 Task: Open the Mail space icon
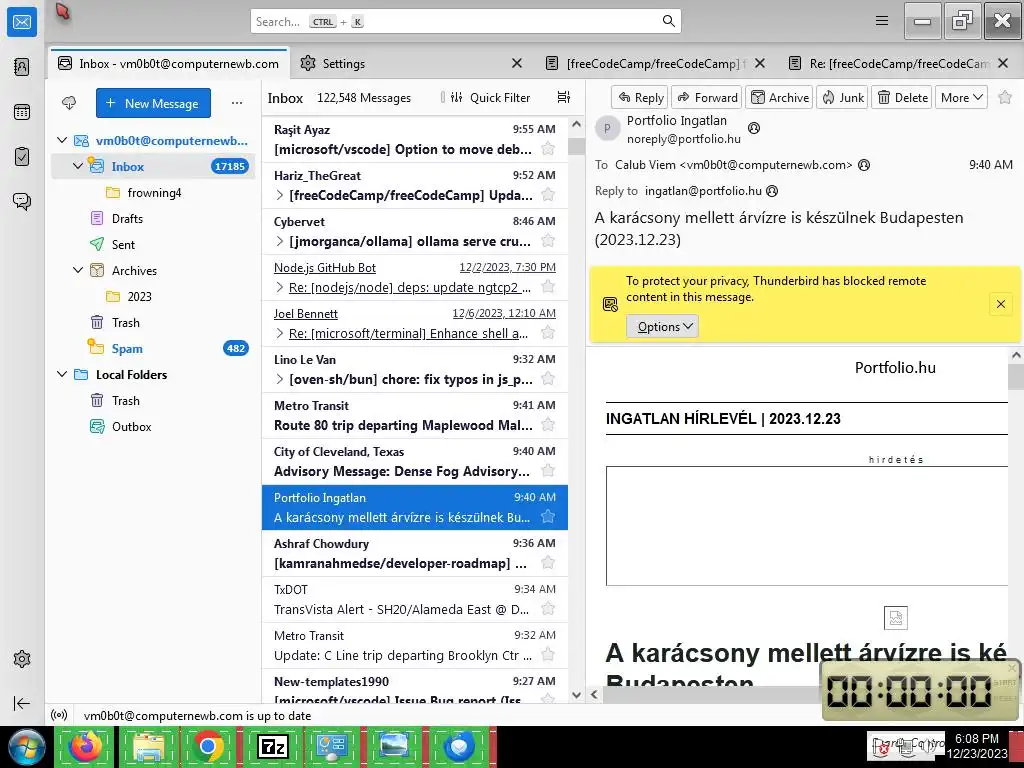pyautogui.click(x=22, y=22)
